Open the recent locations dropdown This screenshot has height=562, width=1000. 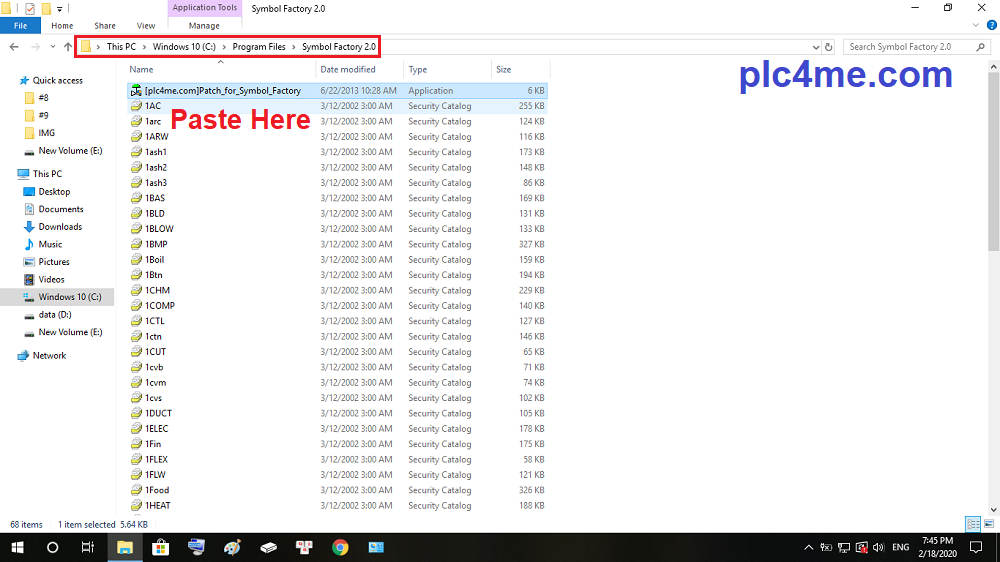52,47
